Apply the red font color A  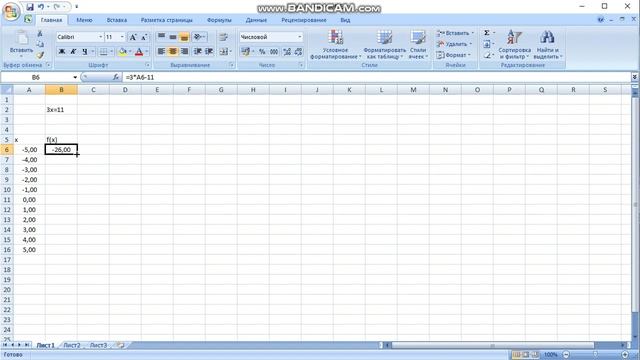139,51
